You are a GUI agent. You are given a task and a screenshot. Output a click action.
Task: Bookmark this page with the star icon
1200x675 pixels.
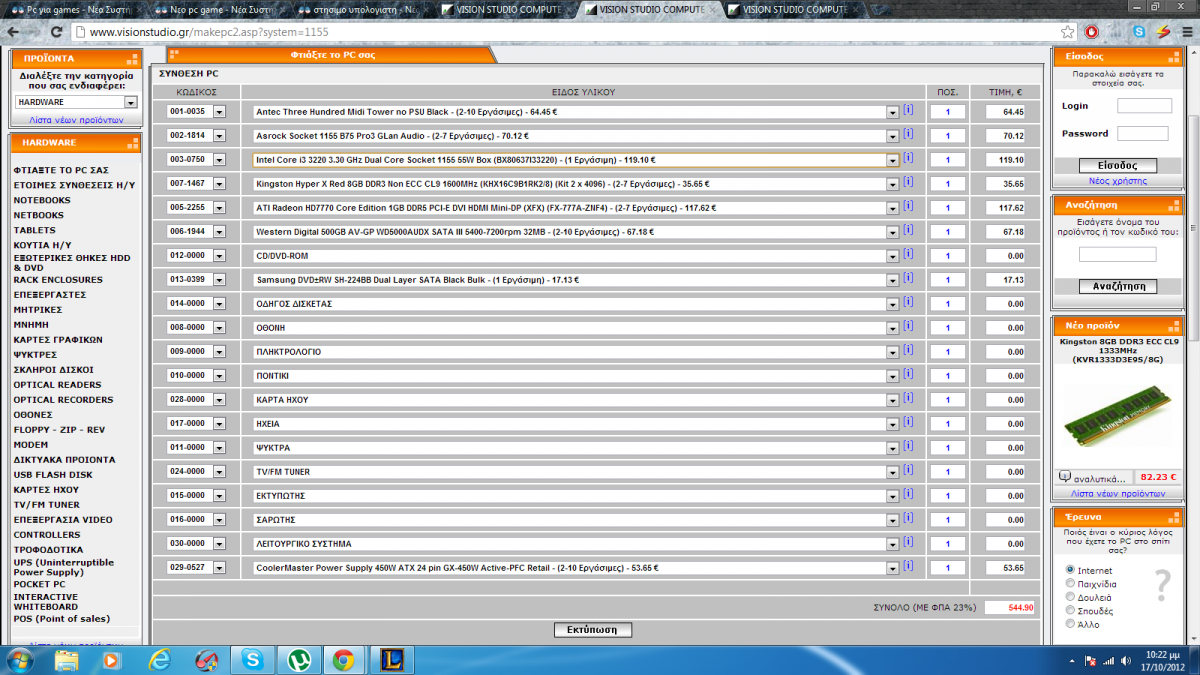point(1069,32)
